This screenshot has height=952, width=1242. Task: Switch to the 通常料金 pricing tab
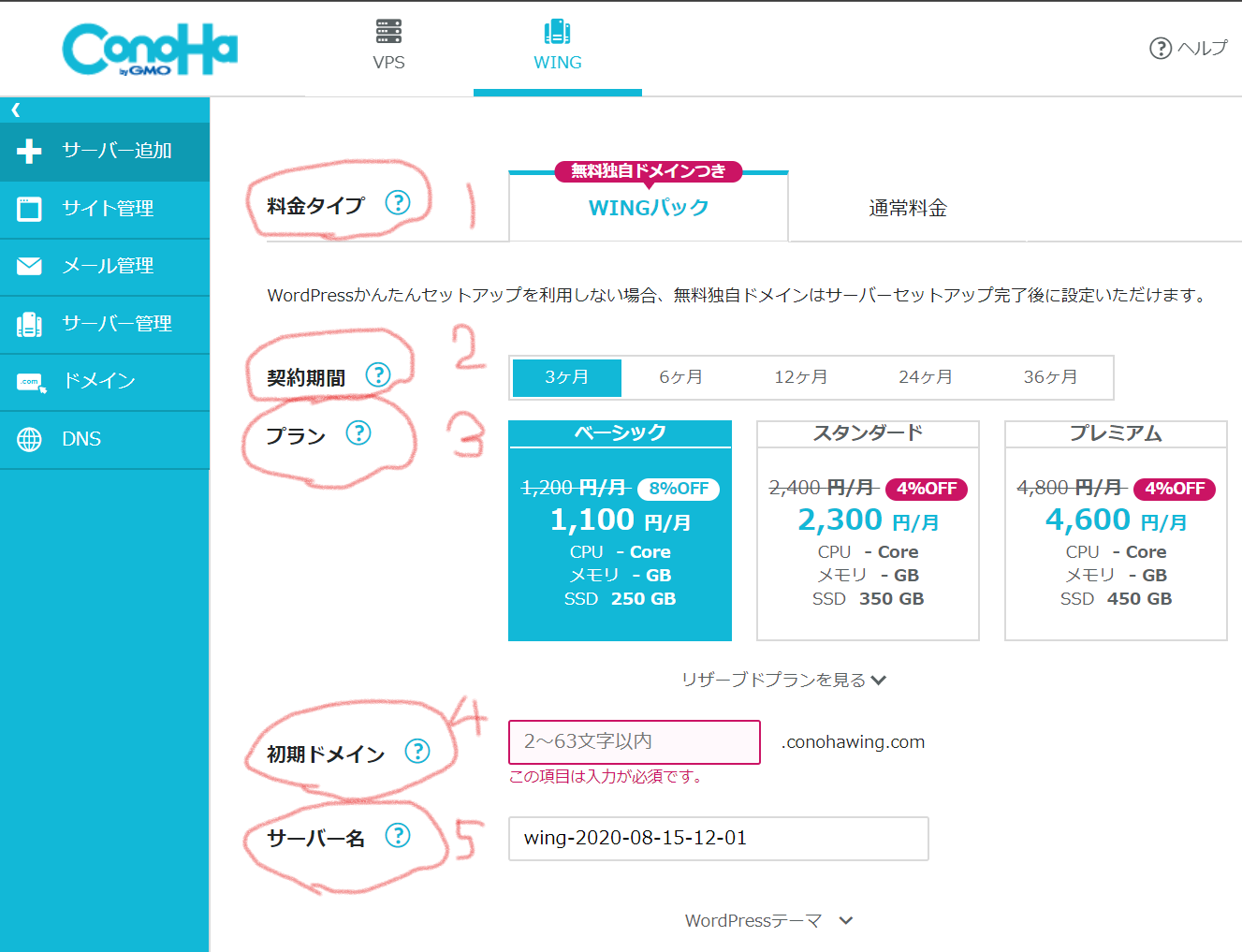[x=908, y=208]
